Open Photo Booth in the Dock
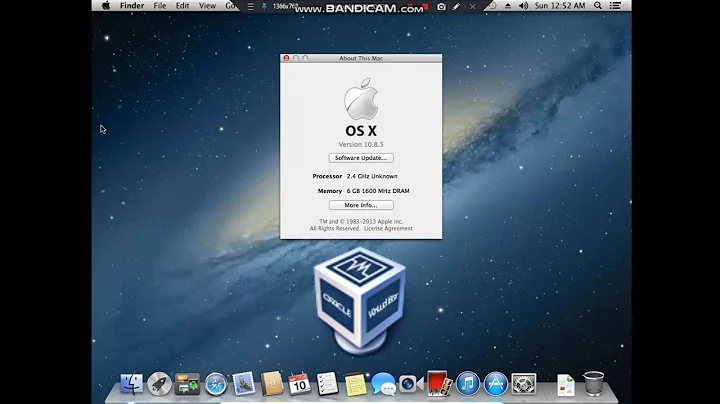This screenshot has width=720, height=404. [x=439, y=383]
